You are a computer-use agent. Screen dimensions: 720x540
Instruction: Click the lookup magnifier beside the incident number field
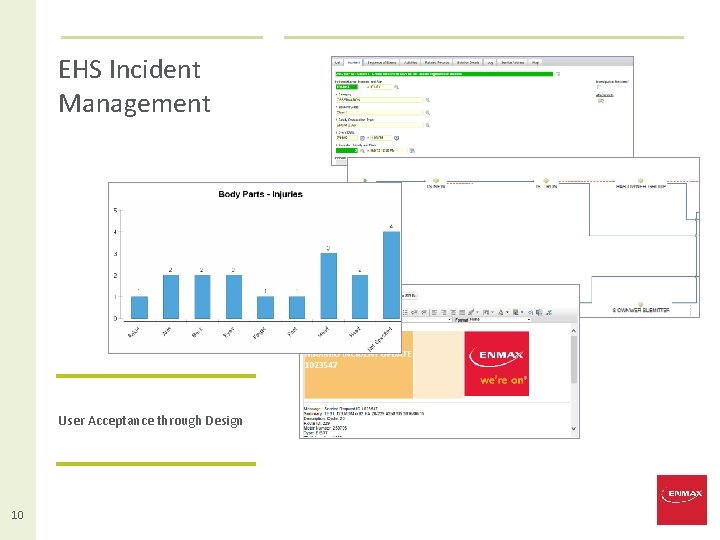pos(396,87)
